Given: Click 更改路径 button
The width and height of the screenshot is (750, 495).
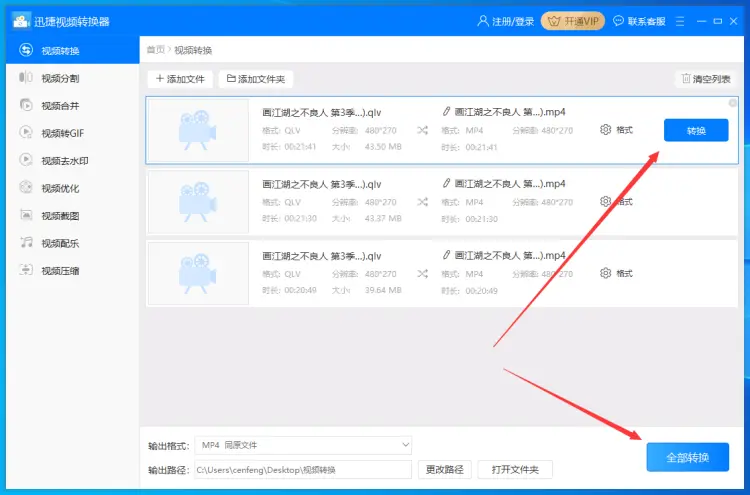Looking at the screenshot, I should coord(444,470).
